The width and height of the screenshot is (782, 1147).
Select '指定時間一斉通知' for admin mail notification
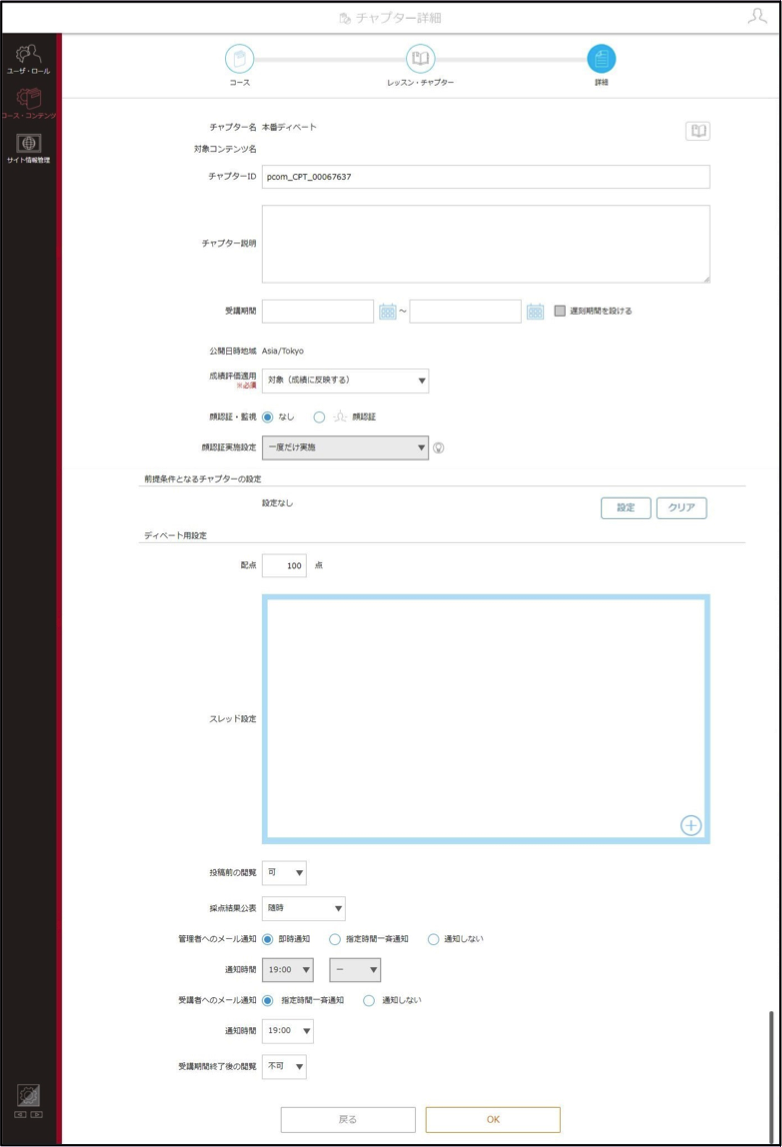point(334,939)
